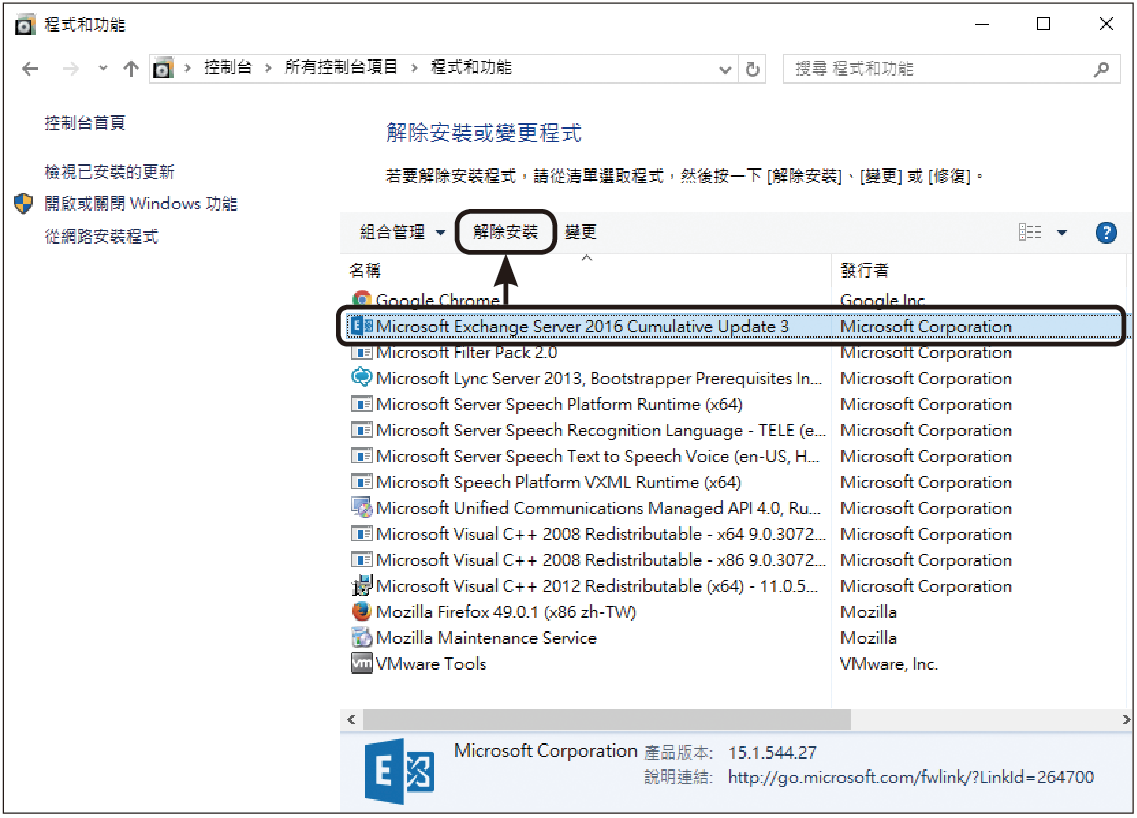Select the 所有控制台項目 breadcrumb
This screenshot has height=818, width=1137.
[341, 67]
